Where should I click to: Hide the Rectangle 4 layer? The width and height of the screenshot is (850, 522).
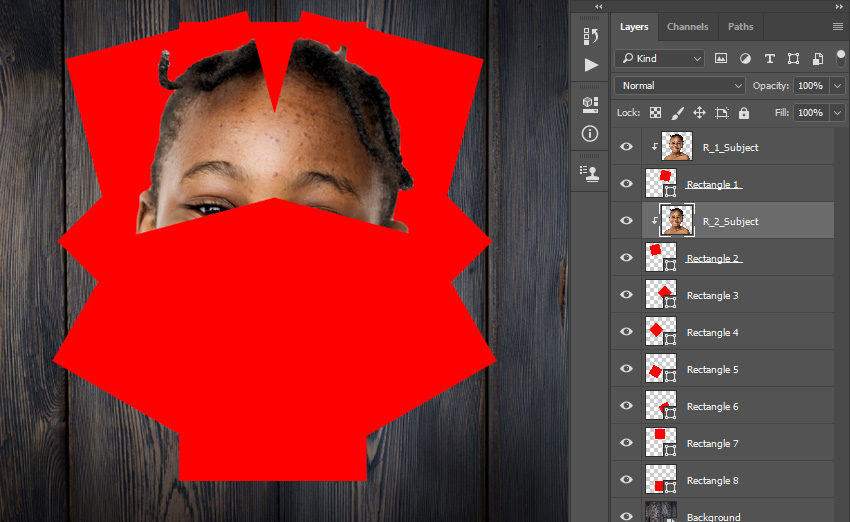[x=626, y=331]
